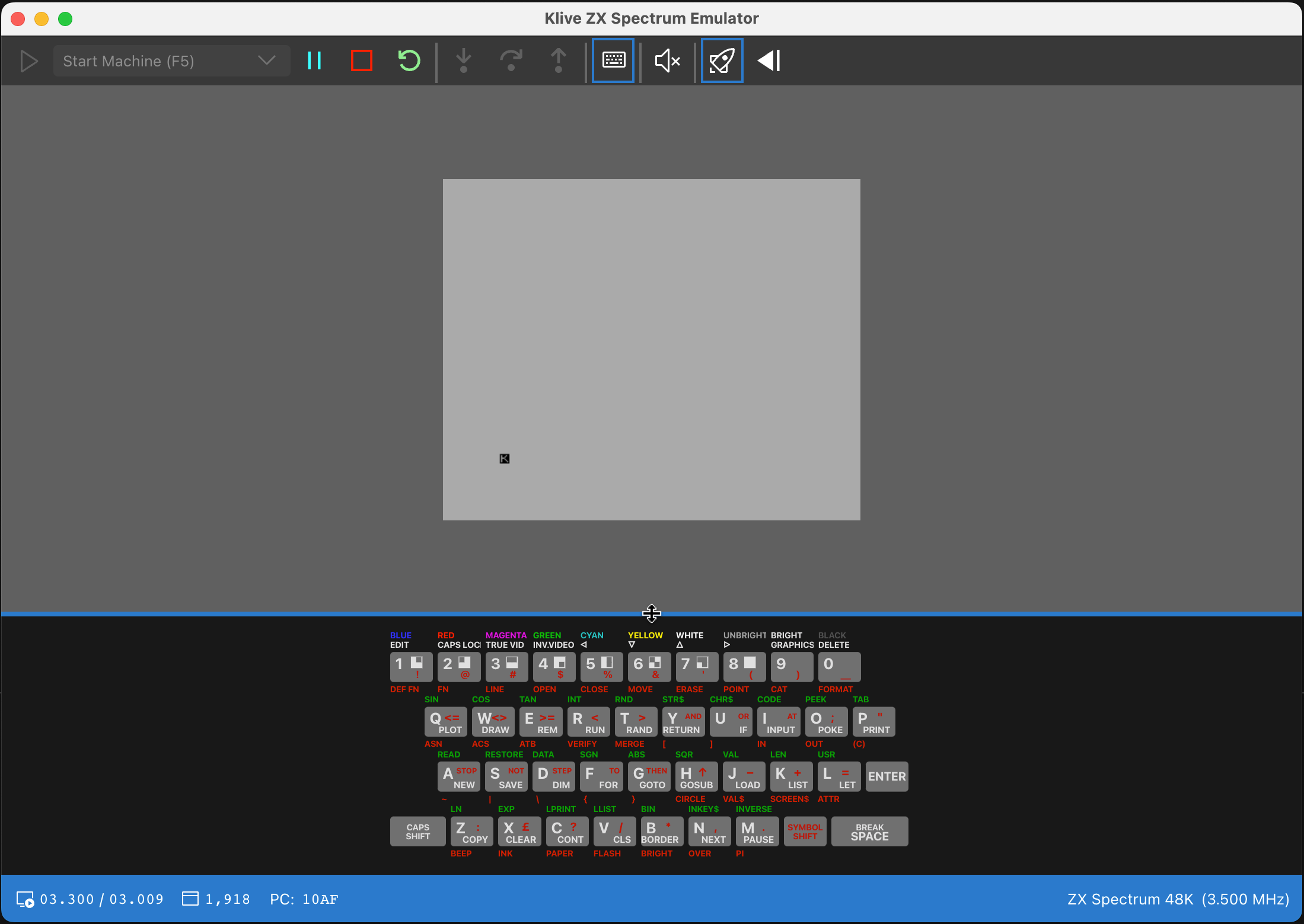Click the N NEXT key
Viewport: 1304px width, 924px height.
[710, 832]
